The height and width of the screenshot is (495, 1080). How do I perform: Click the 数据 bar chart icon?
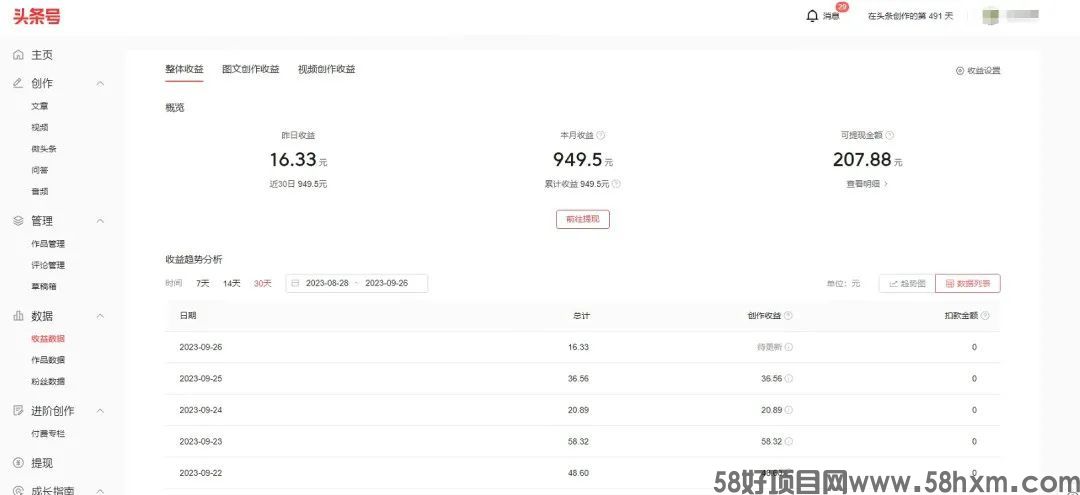19,316
